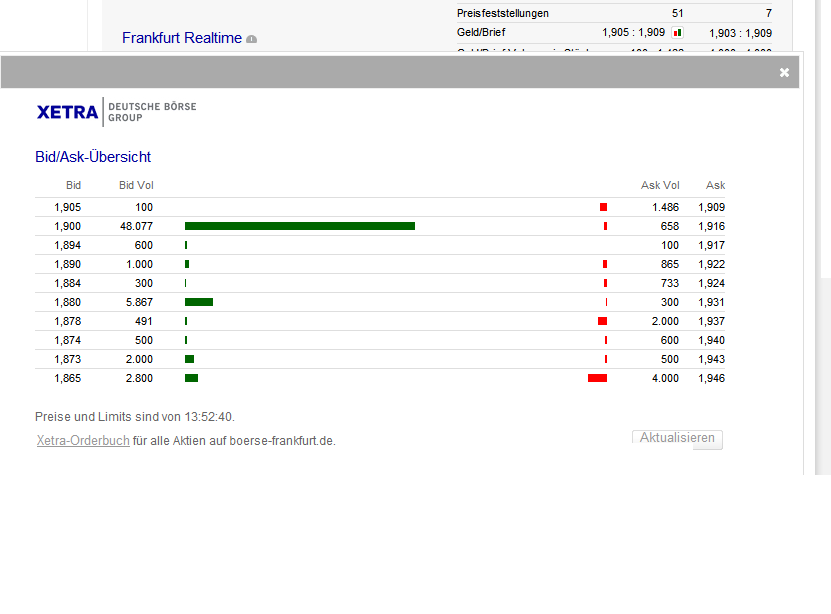The image size is (831, 614).
Task: Click the red ask bar beside 1.486 volume
Action: coord(601,207)
